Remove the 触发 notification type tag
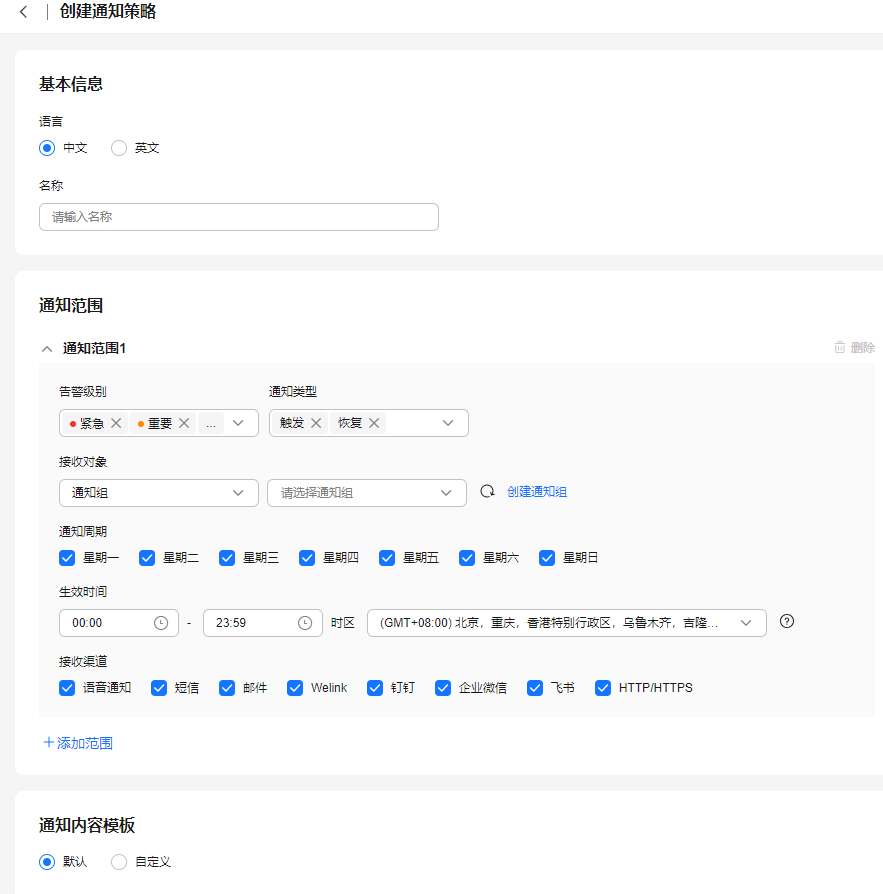 click(x=316, y=423)
